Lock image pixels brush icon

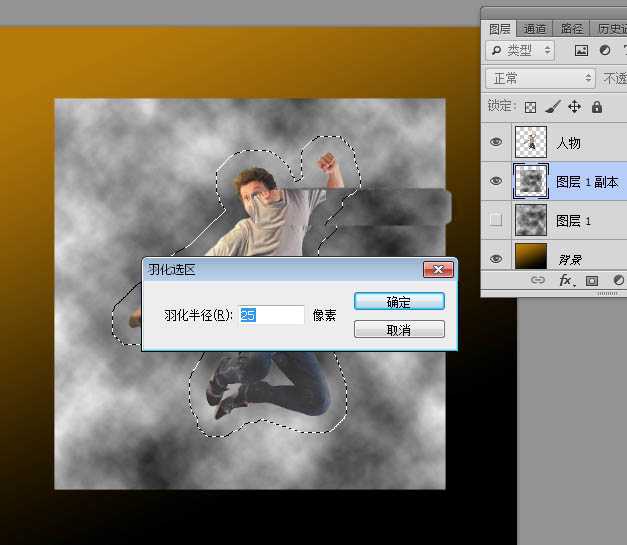[x=553, y=107]
